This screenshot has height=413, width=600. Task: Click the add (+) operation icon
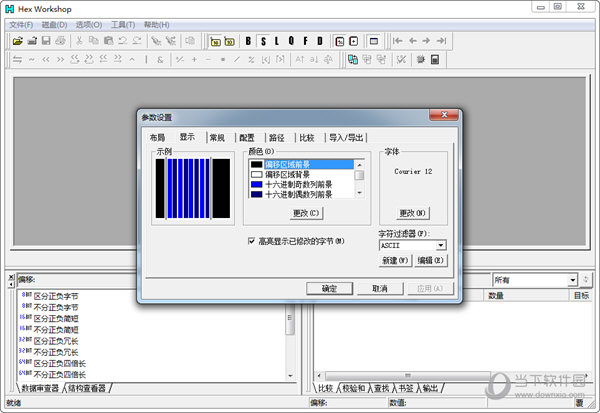click(x=194, y=60)
